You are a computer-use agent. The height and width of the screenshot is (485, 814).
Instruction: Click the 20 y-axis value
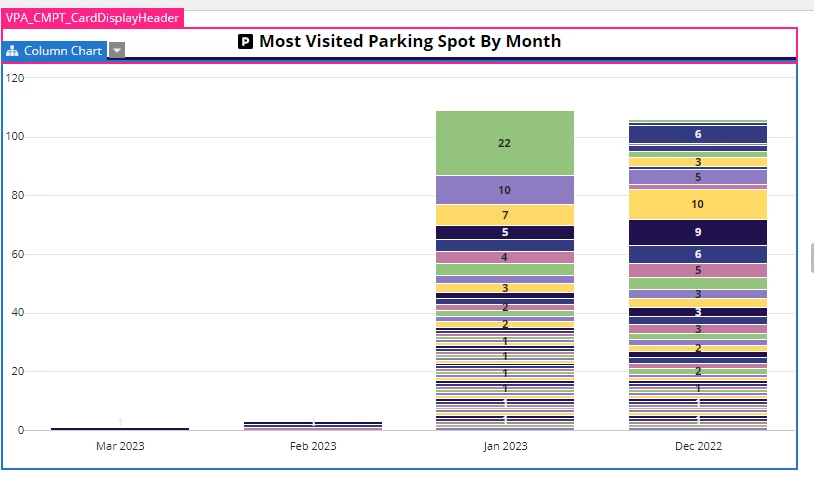click(18, 371)
